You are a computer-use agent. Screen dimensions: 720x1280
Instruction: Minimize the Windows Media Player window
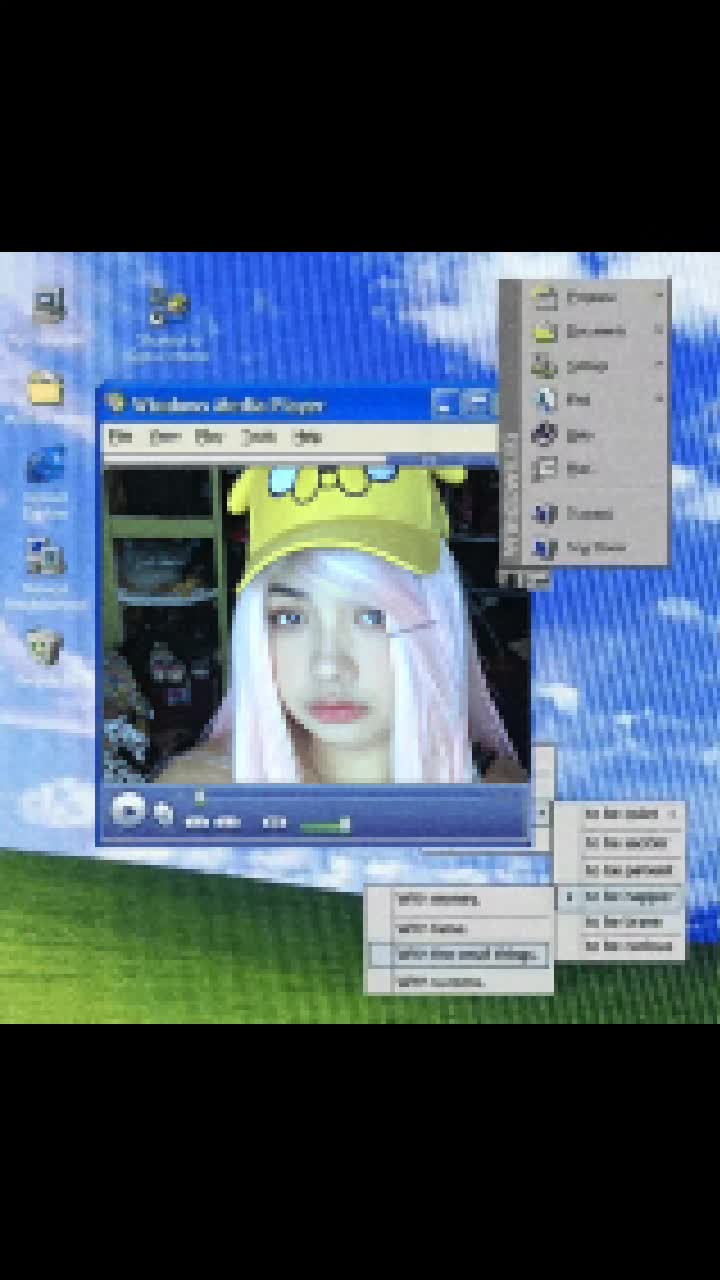point(444,404)
